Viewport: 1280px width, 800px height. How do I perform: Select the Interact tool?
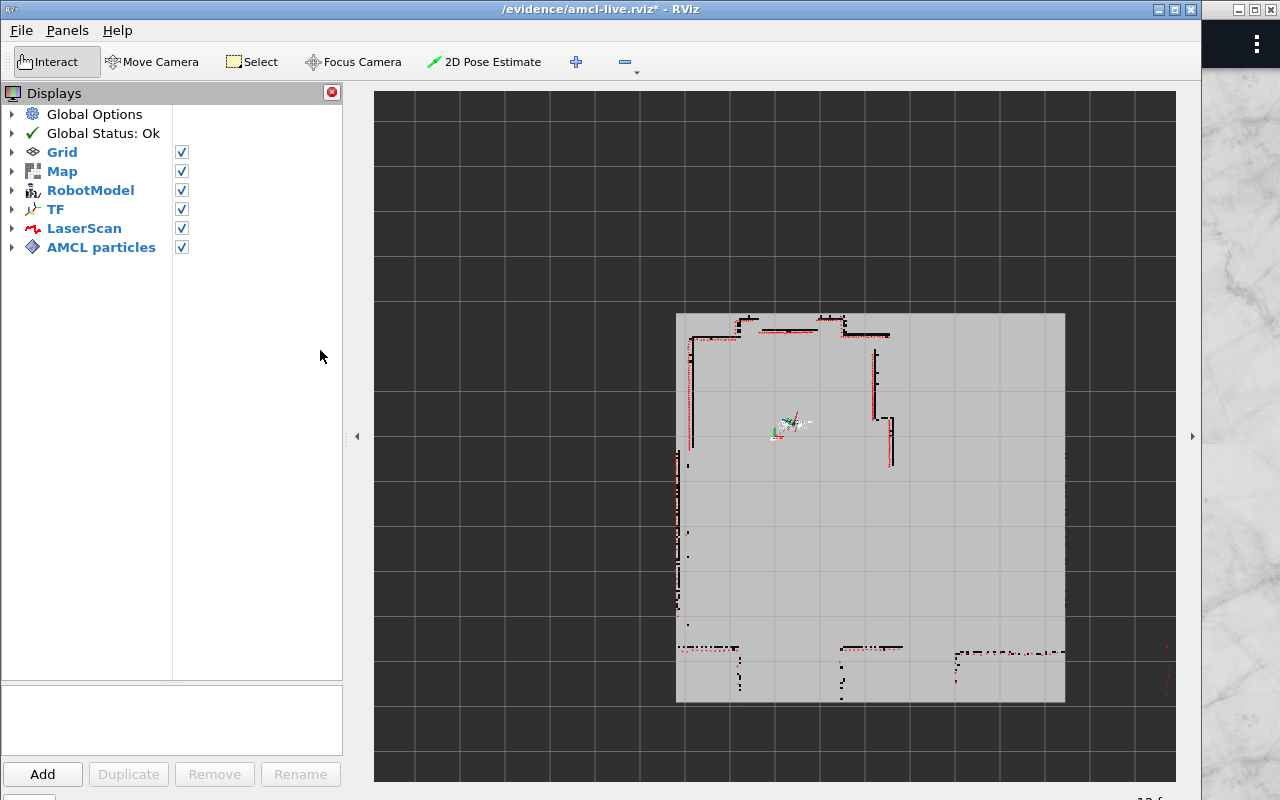pyautogui.click(x=57, y=62)
